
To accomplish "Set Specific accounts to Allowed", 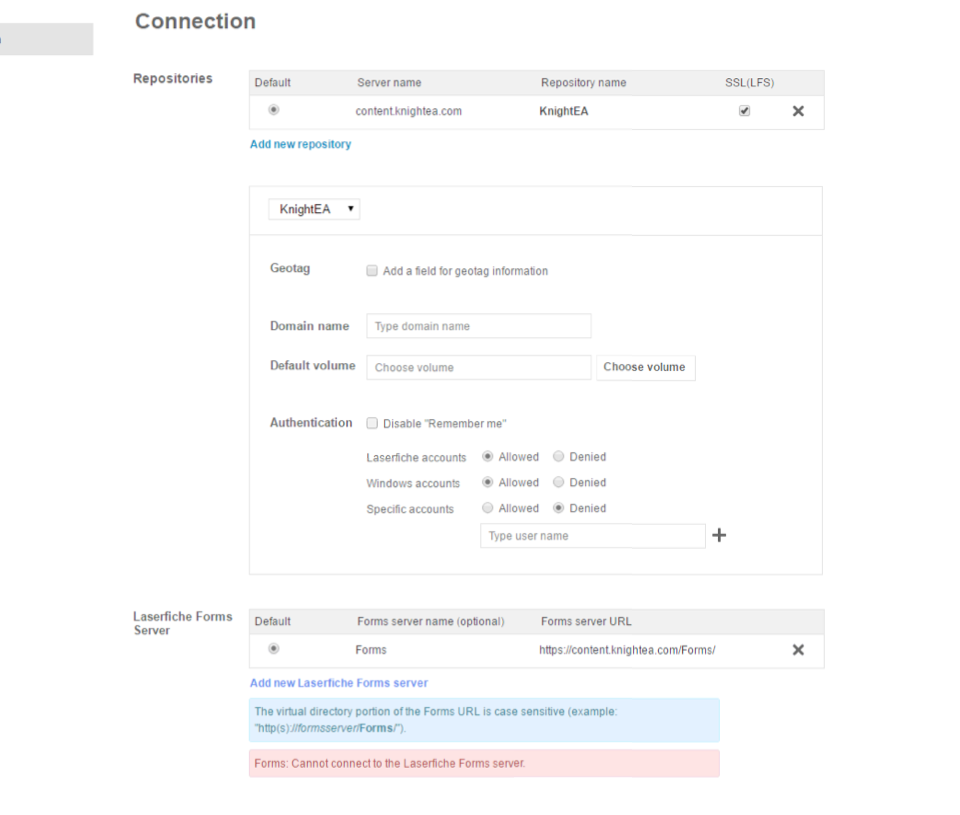I will (x=488, y=508).
